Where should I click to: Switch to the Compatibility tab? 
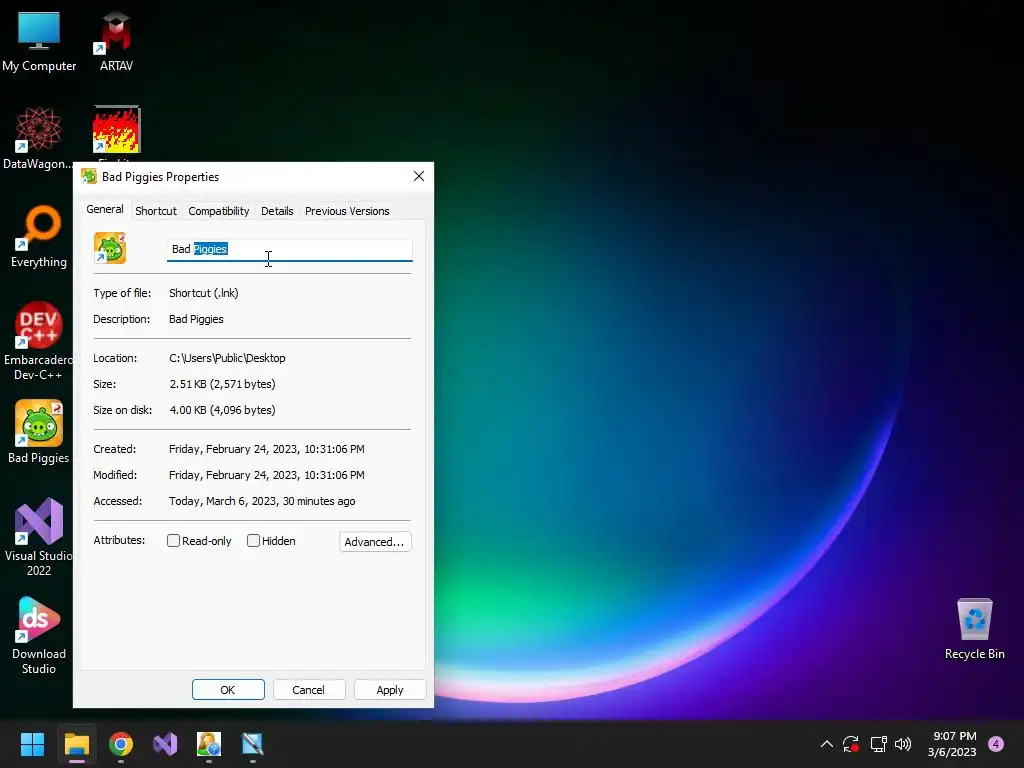pyautogui.click(x=219, y=211)
